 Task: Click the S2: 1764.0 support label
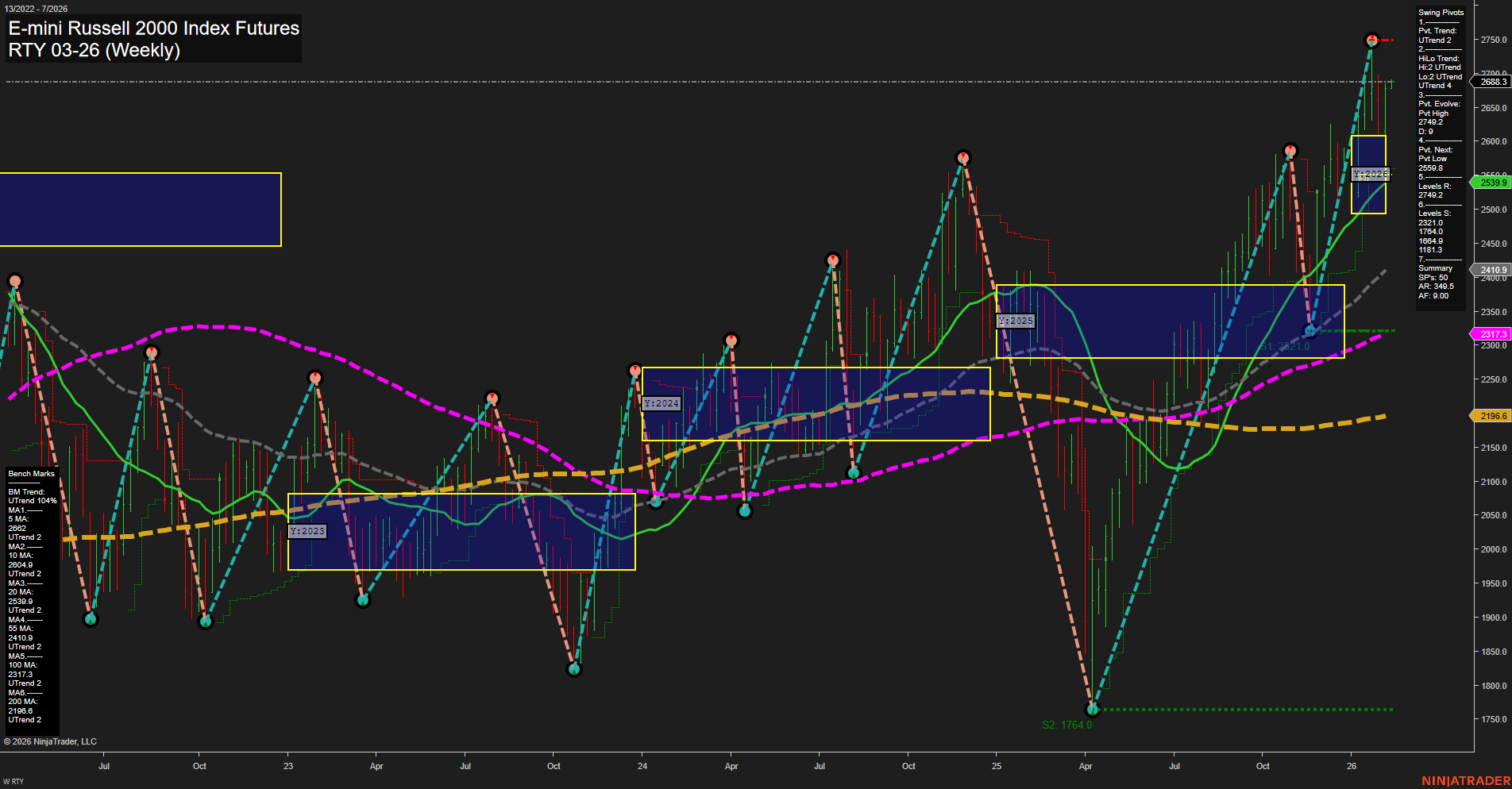pos(1067,725)
